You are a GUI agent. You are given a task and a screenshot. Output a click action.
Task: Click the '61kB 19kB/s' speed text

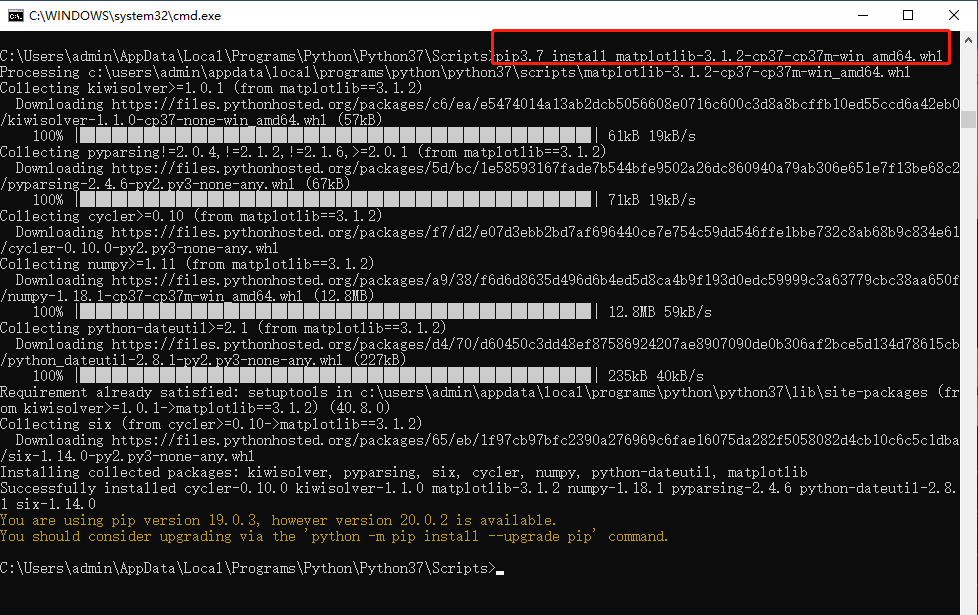[x=652, y=136]
